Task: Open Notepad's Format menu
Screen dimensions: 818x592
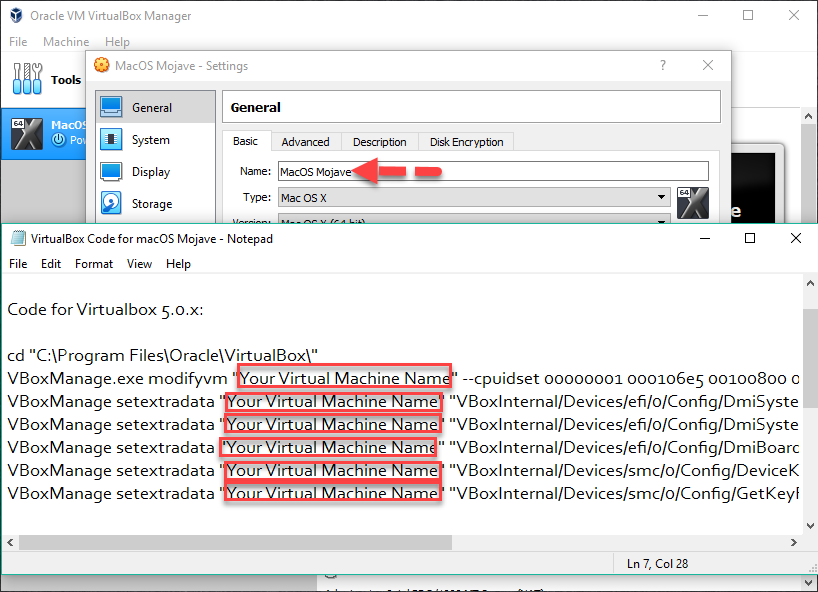Action: click(x=94, y=264)
